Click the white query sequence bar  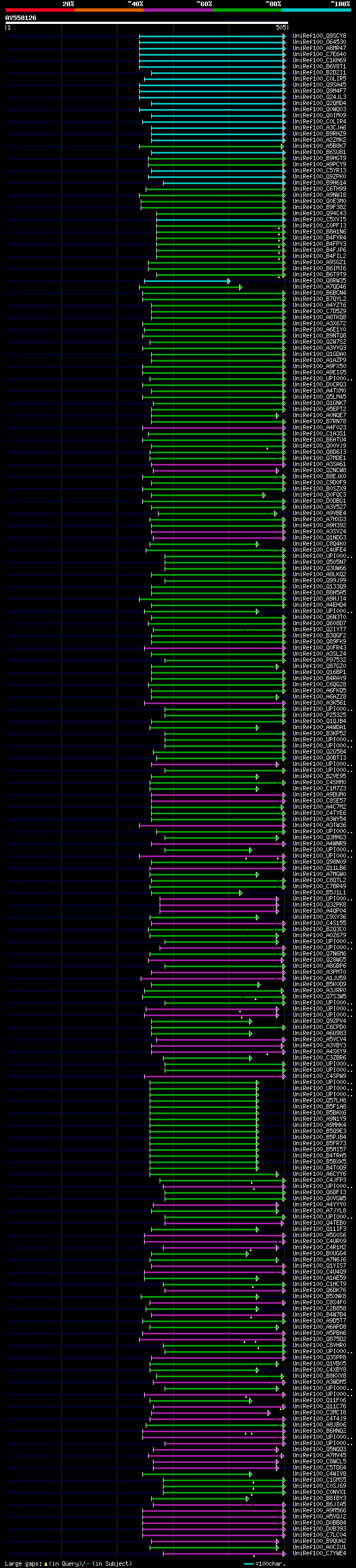(x=147, y=23)
